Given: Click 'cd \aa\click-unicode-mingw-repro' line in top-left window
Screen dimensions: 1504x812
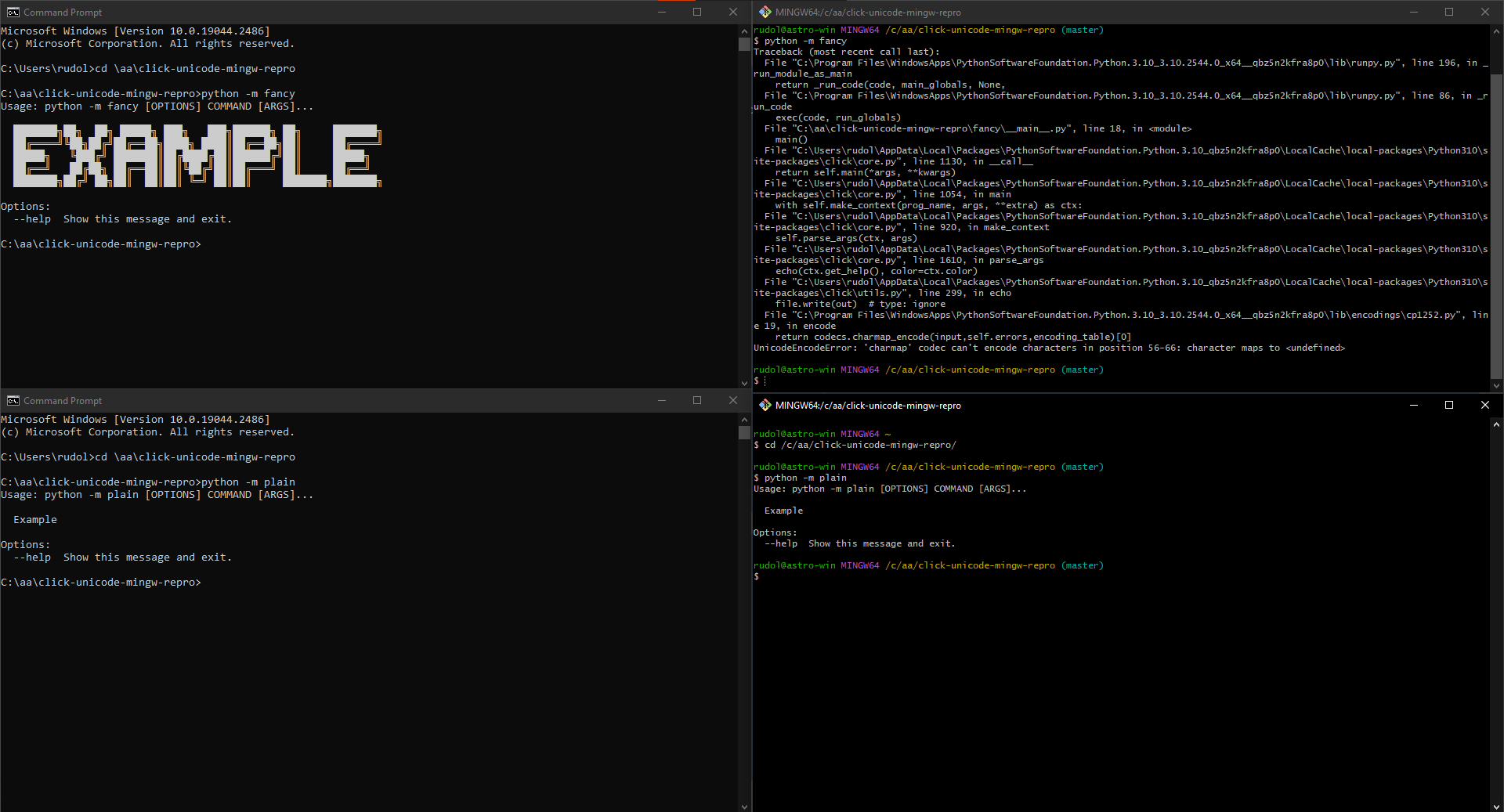Looking at the screenshot, I should click(148, 69).
